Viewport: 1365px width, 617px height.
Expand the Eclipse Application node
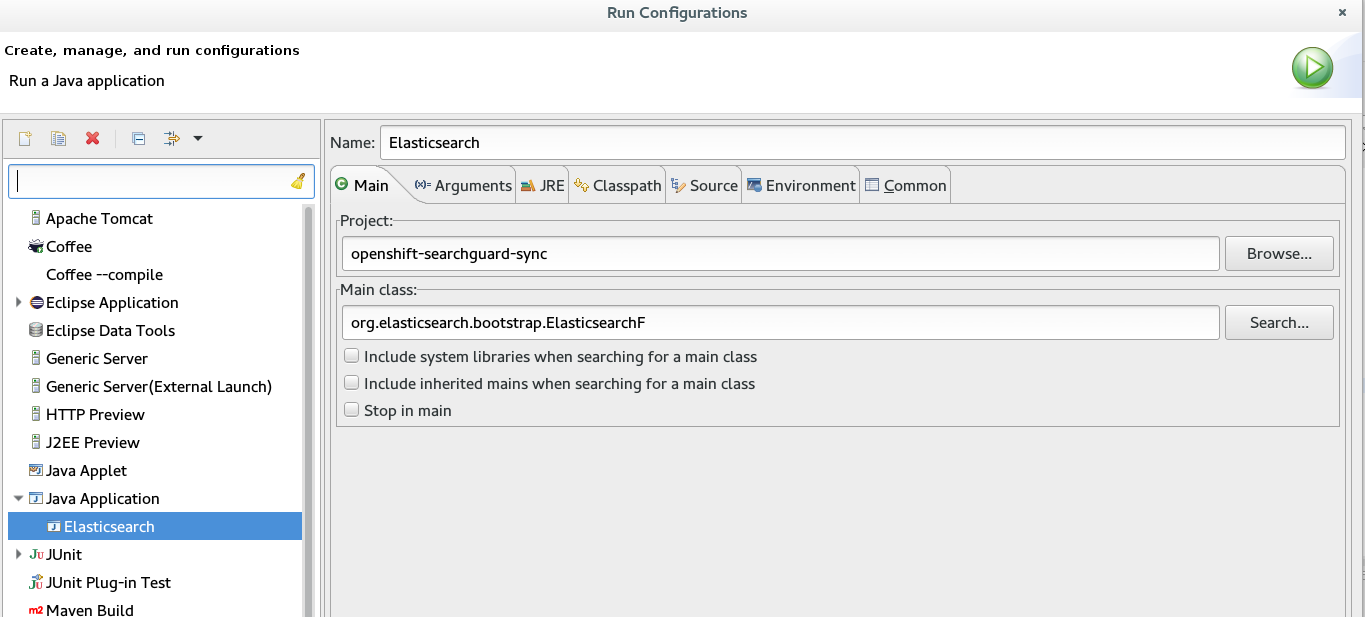tap(19, 302)
